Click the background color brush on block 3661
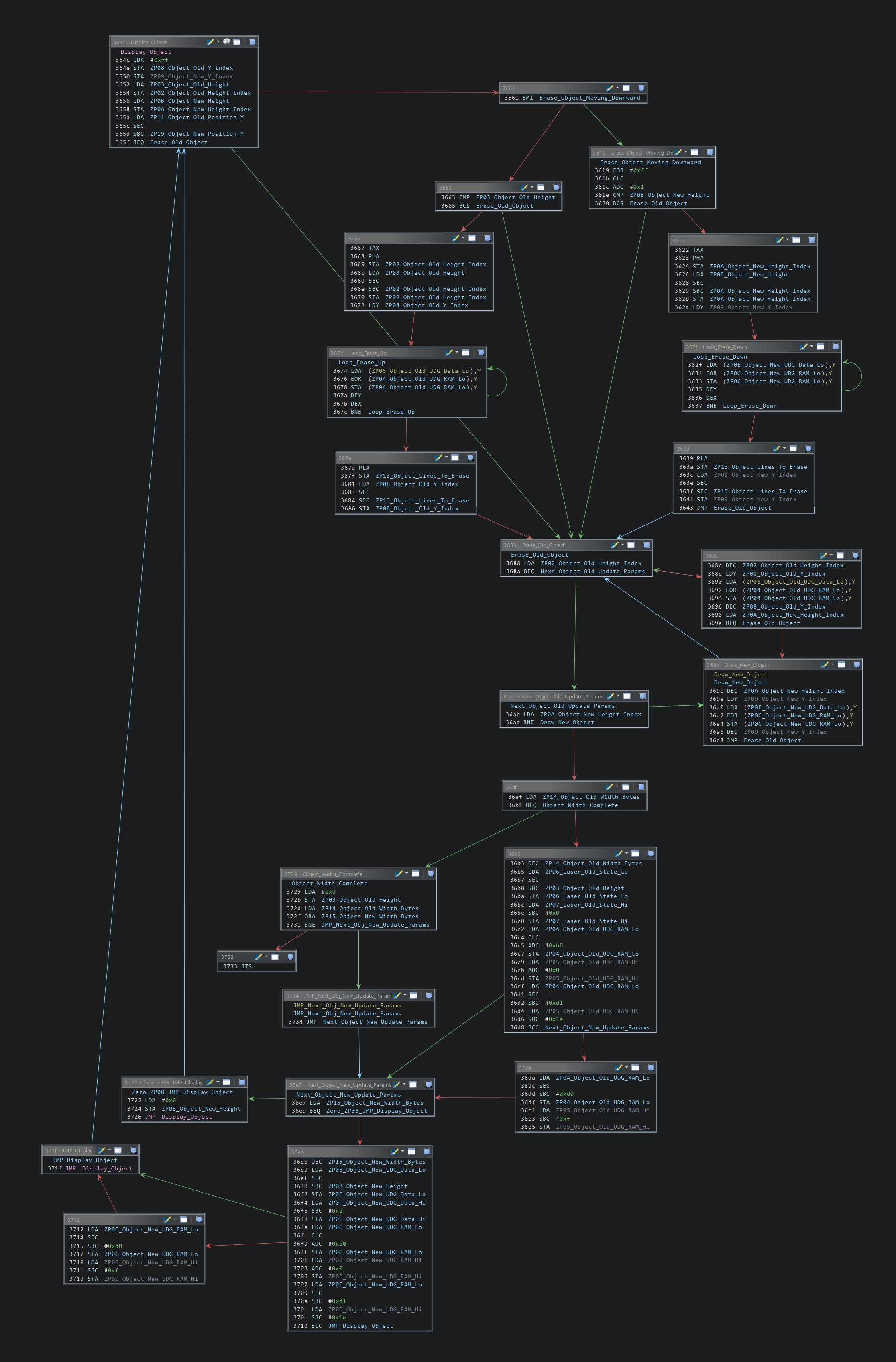This screenshot has height=1362, width=896. (609, 88)
